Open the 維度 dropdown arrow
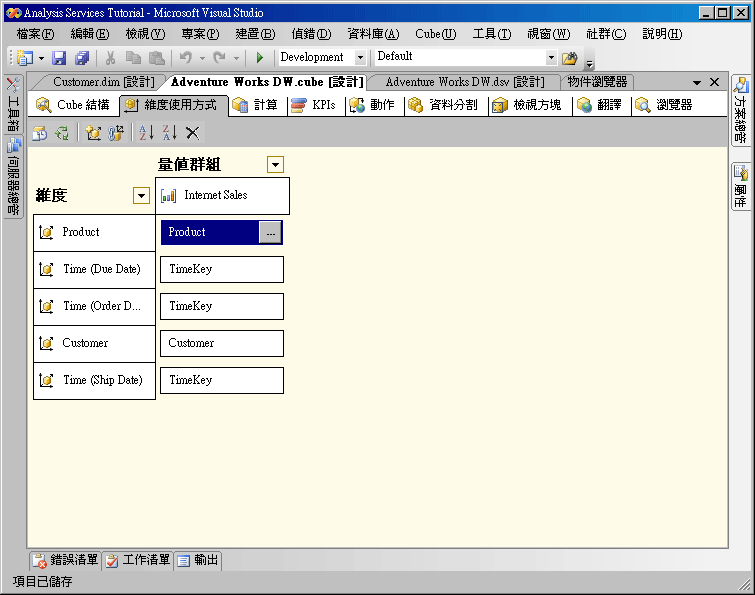The image size is (755, 595). pos(142,195)
